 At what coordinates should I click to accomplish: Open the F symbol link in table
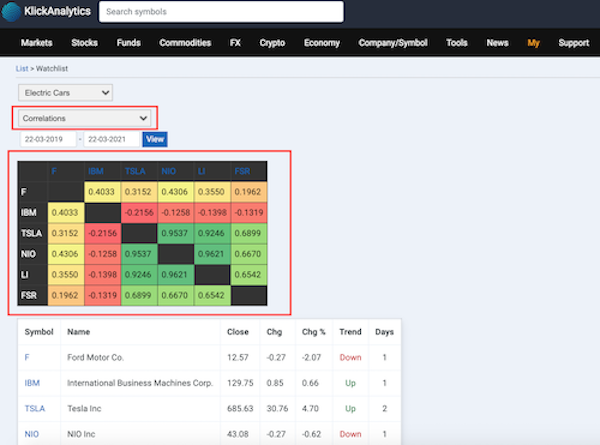tap(27, 357)
